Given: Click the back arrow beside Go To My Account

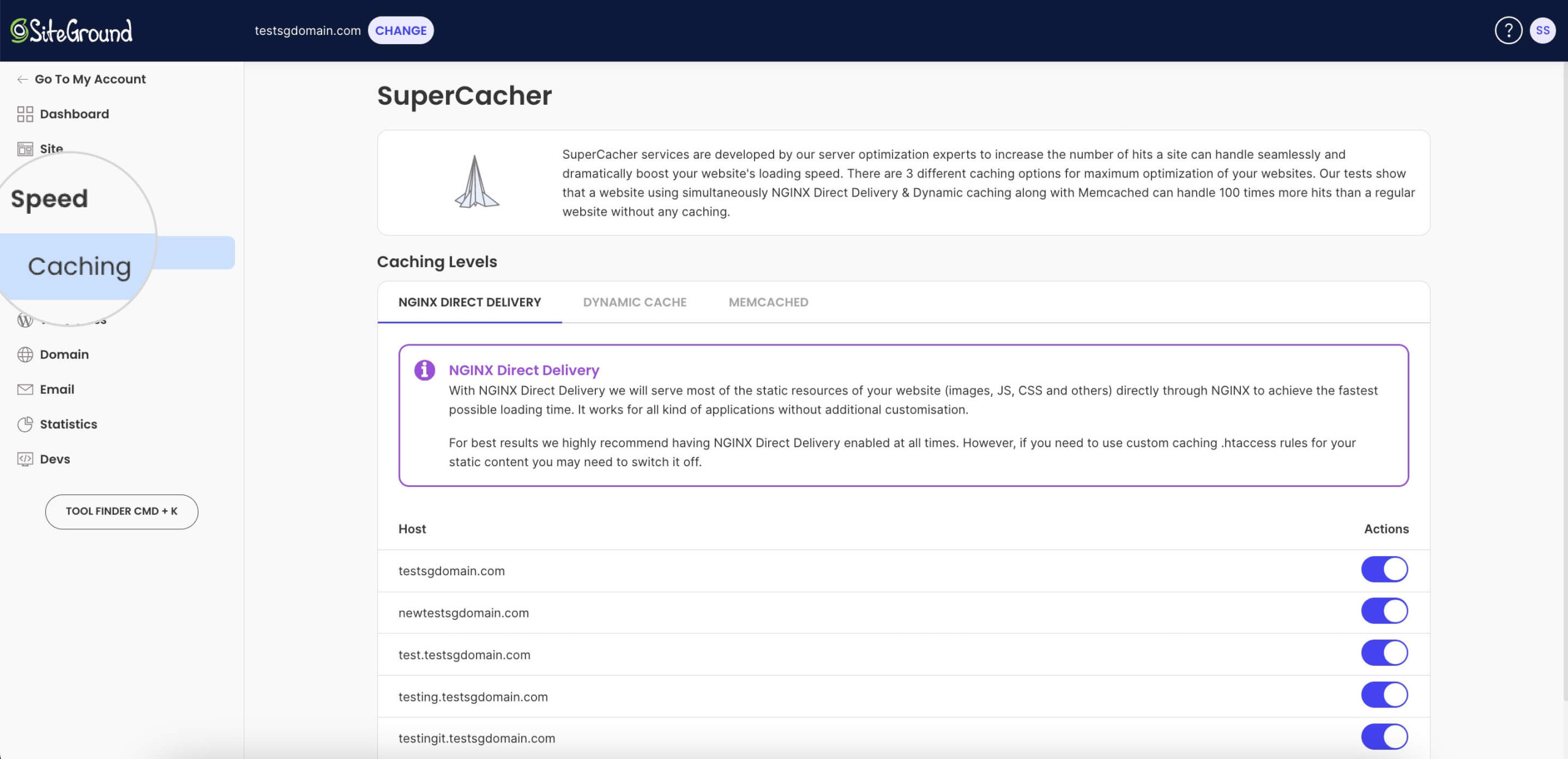Looking at the screenshot, I should coord(23,79).
